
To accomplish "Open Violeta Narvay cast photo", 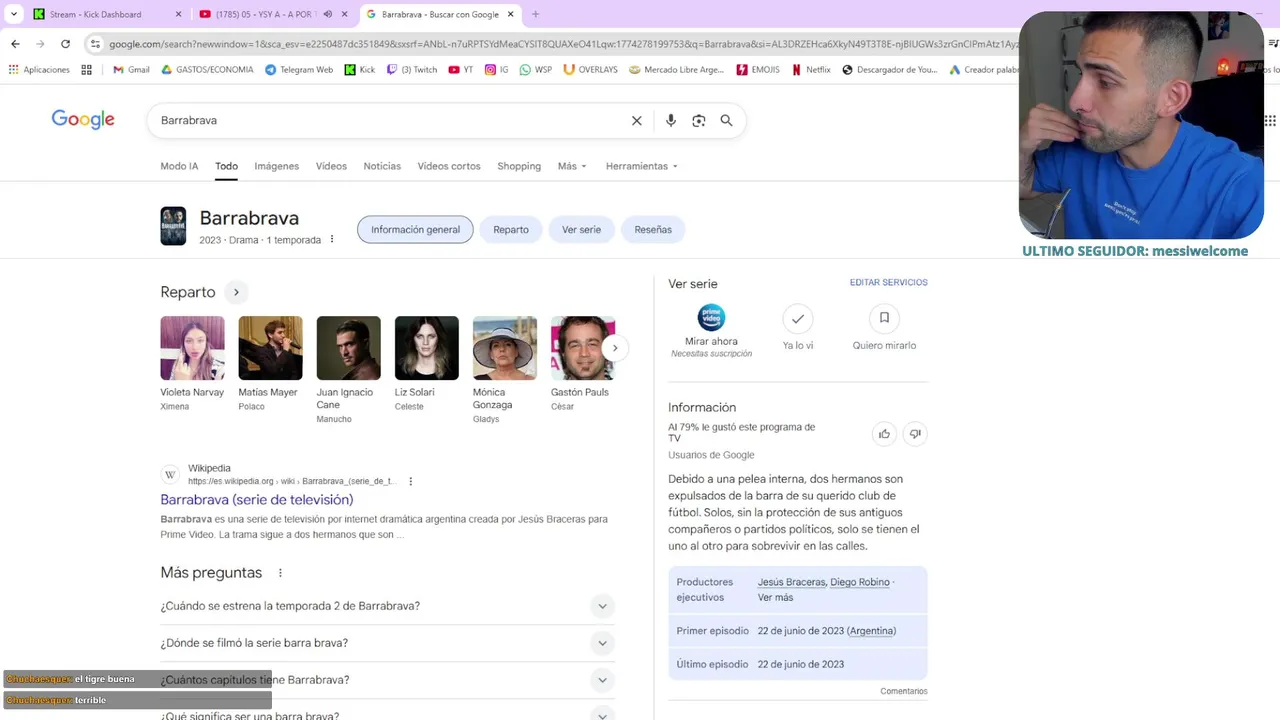I will [x=192, y=348].
